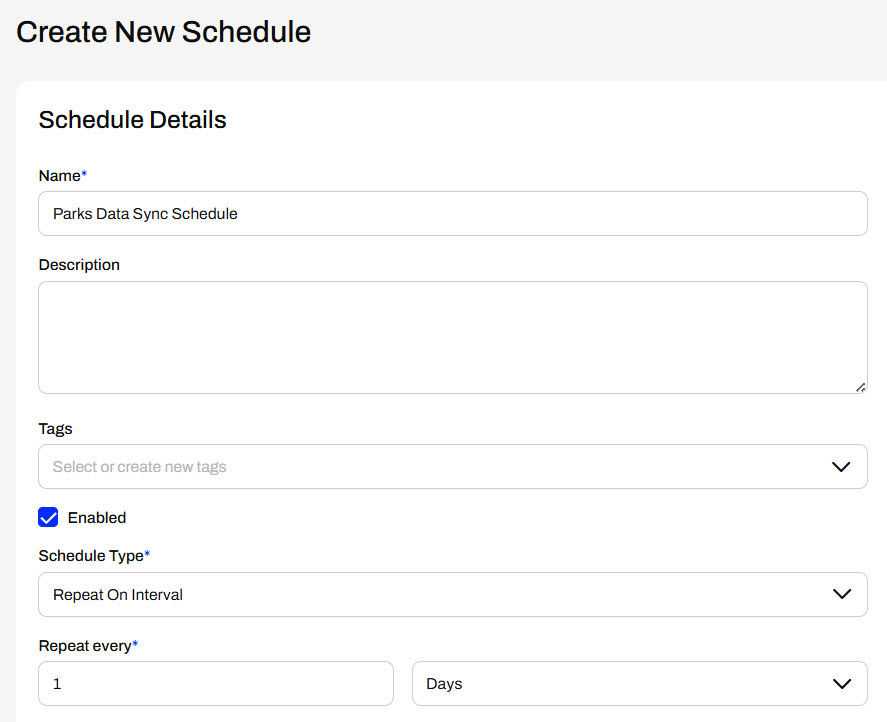
Task: Click the Enabled checkbox label text
Action: [x=97, y=518]
